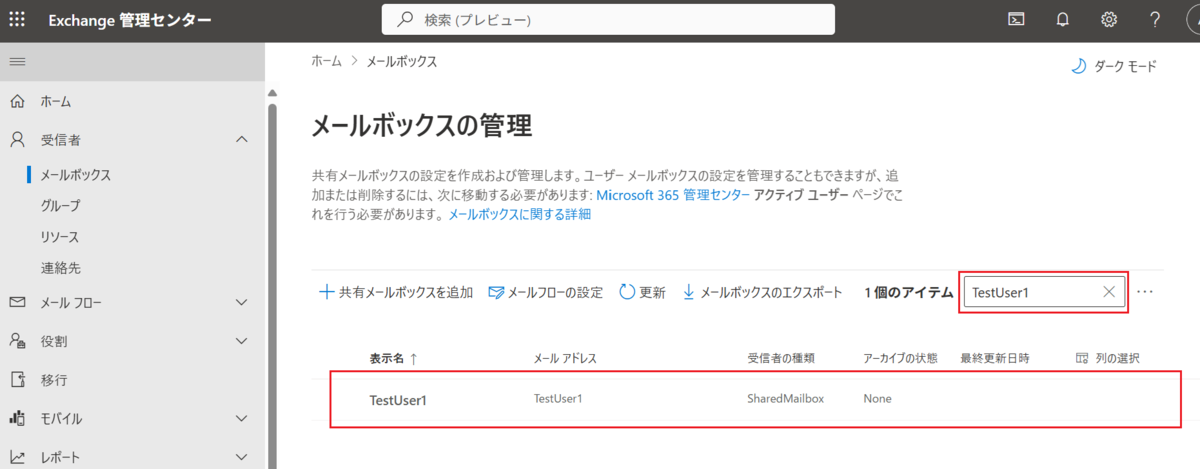Click the Roles icon in sidebar
This screenshot has height=469, width=1200.
tap(17, 341)
